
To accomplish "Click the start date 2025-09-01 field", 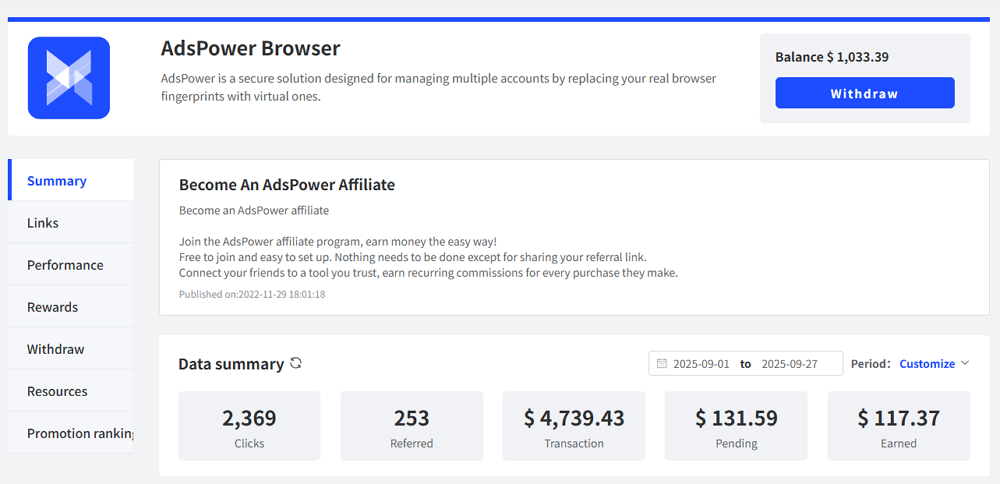I will [x=701, y=364].
